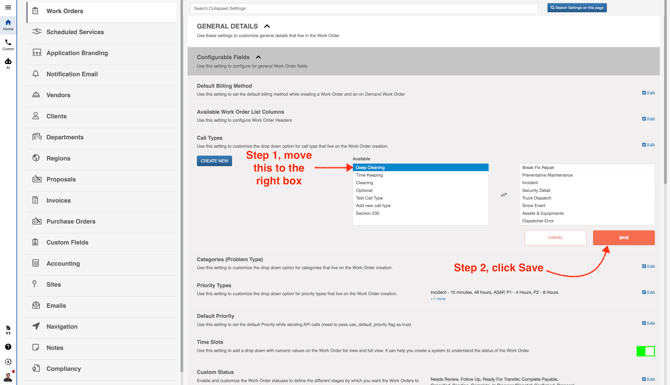The image size is (670, 385).
Task: Open Purchase Orders settings section
Action: 101,221
